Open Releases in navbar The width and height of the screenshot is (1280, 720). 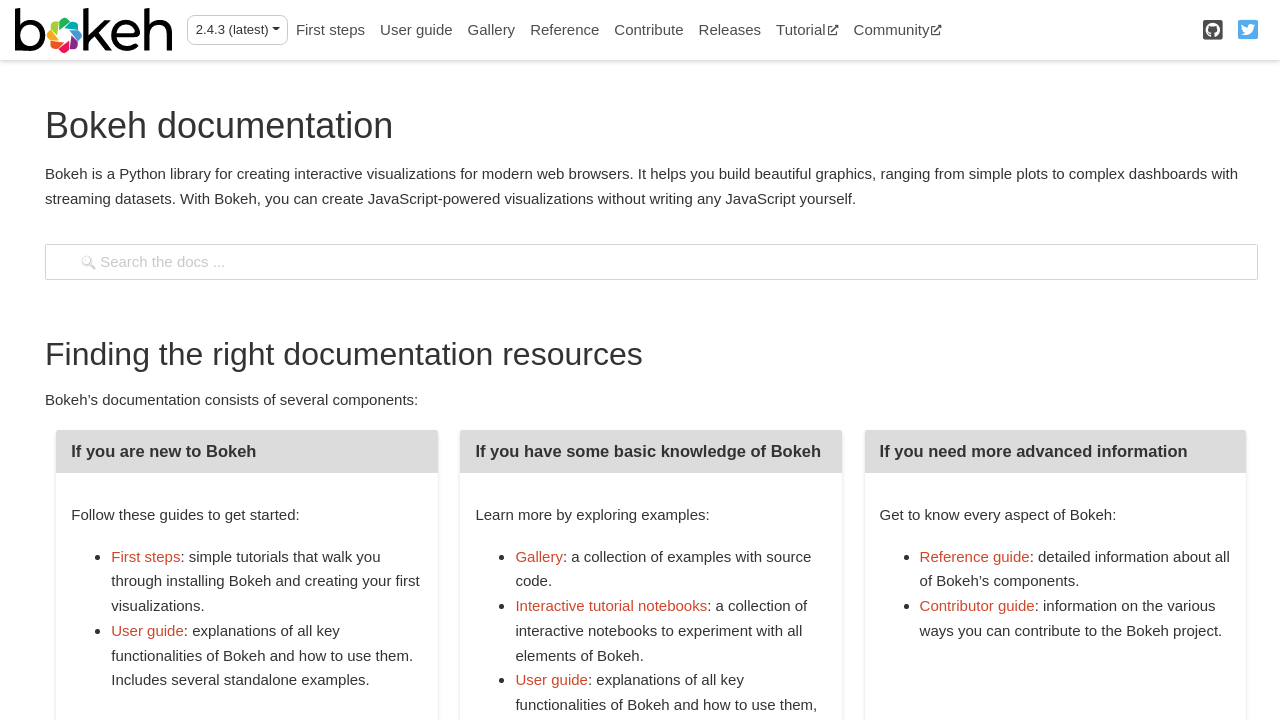(x=729, y=30)
